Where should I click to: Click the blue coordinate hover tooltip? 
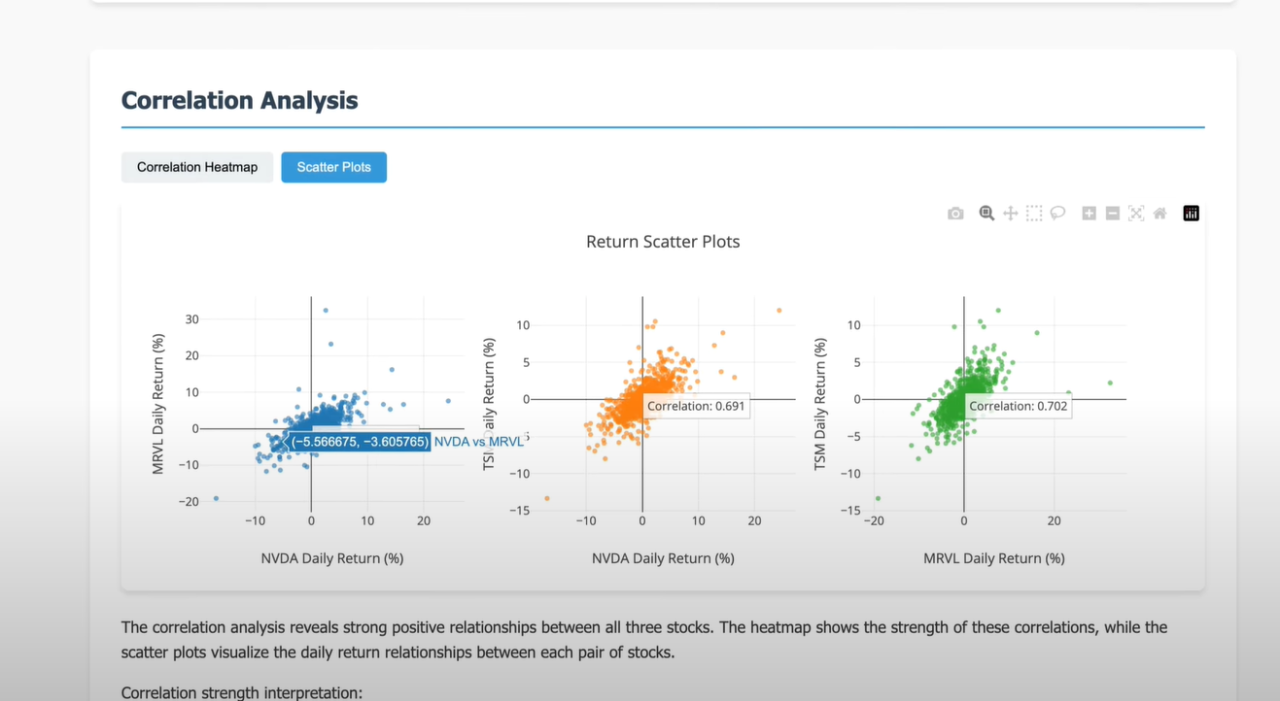click(x=359, y=441)
